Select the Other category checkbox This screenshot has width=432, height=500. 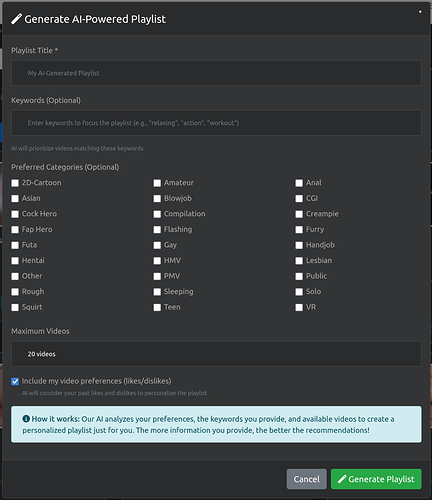pos(15,276)
